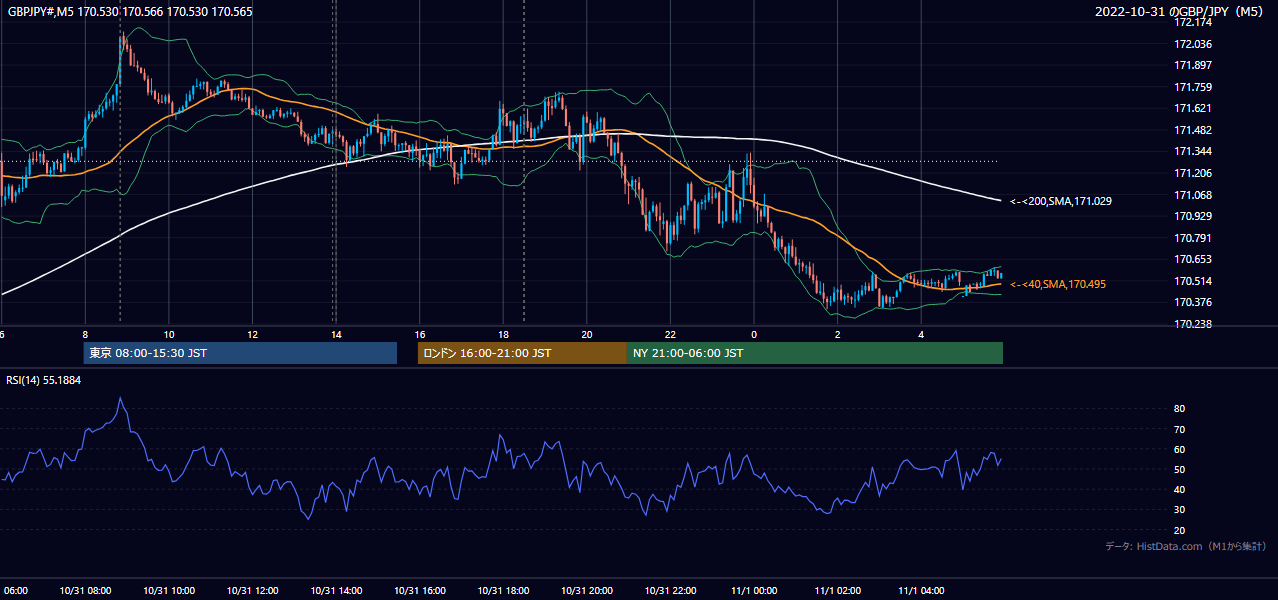Click price axis label 171.344
1278x600 pixels.
pos(1194,151)
